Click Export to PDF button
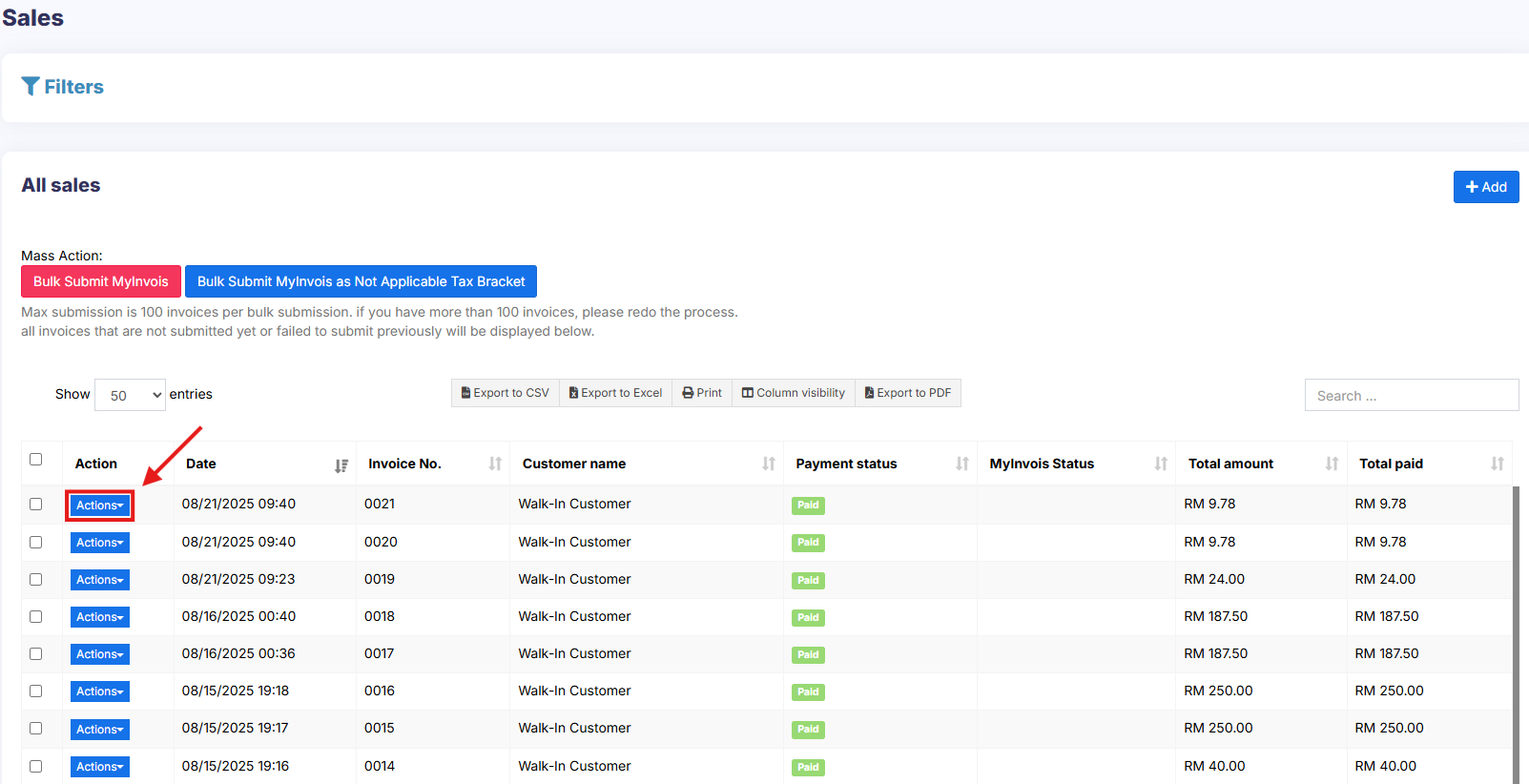 click(907, 393)
